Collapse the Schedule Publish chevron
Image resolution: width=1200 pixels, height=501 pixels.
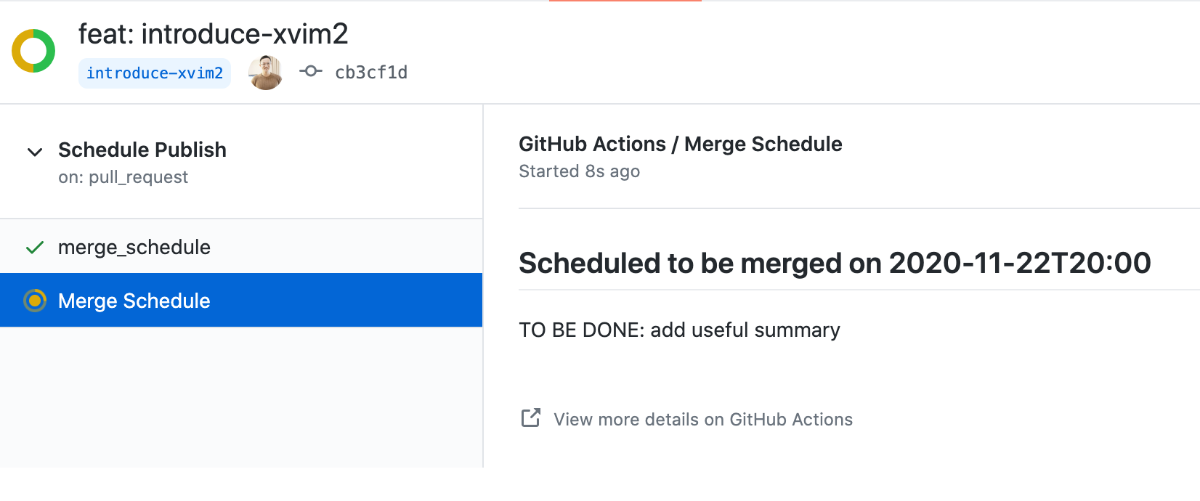tap(35, 152)
